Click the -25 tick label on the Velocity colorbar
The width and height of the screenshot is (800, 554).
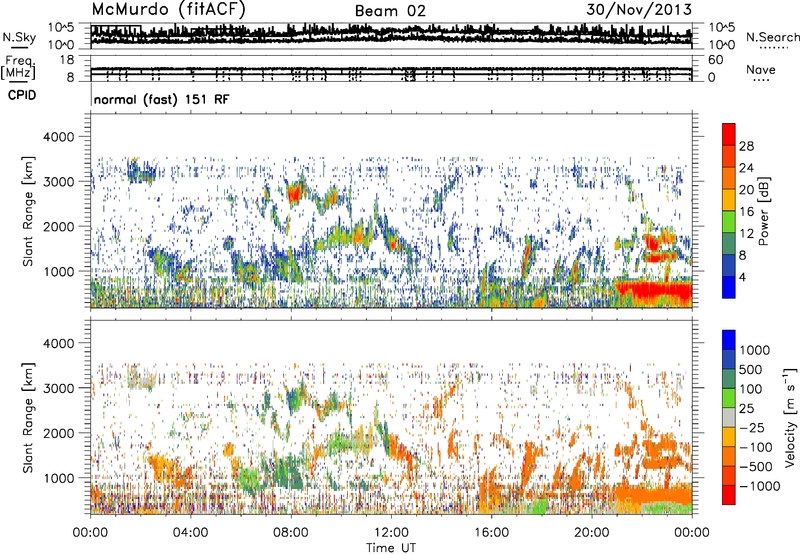752,427
